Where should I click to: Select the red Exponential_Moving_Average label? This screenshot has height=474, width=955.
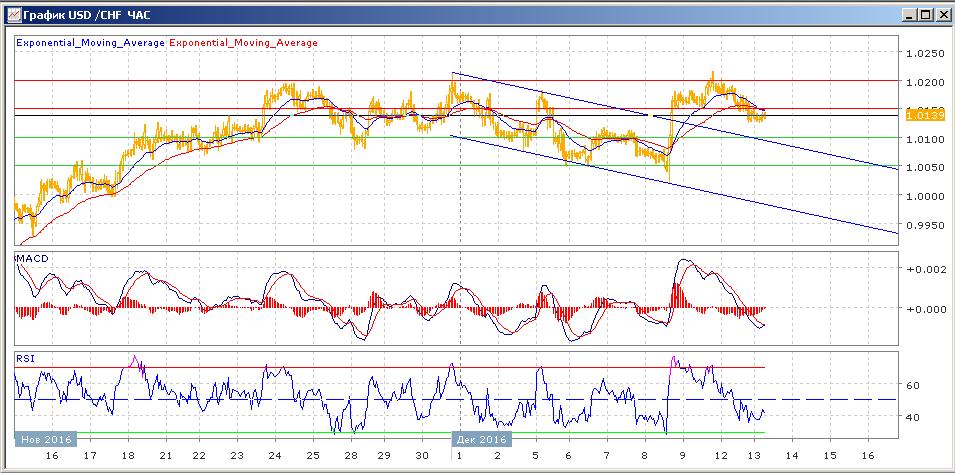pyautogui.click(x=243, y=43)
